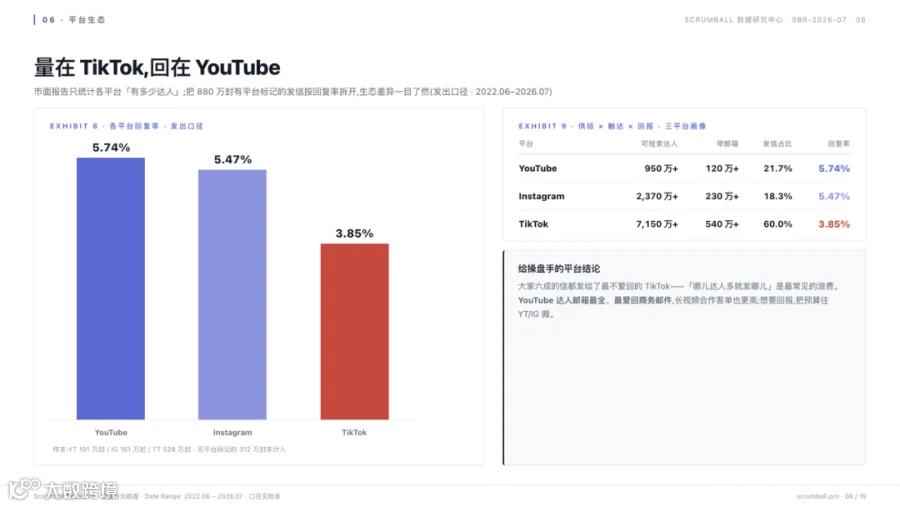Click the red 3.85% reply rate in the table
The height and width of the screenshot is (507, 900).
point(834,224)
